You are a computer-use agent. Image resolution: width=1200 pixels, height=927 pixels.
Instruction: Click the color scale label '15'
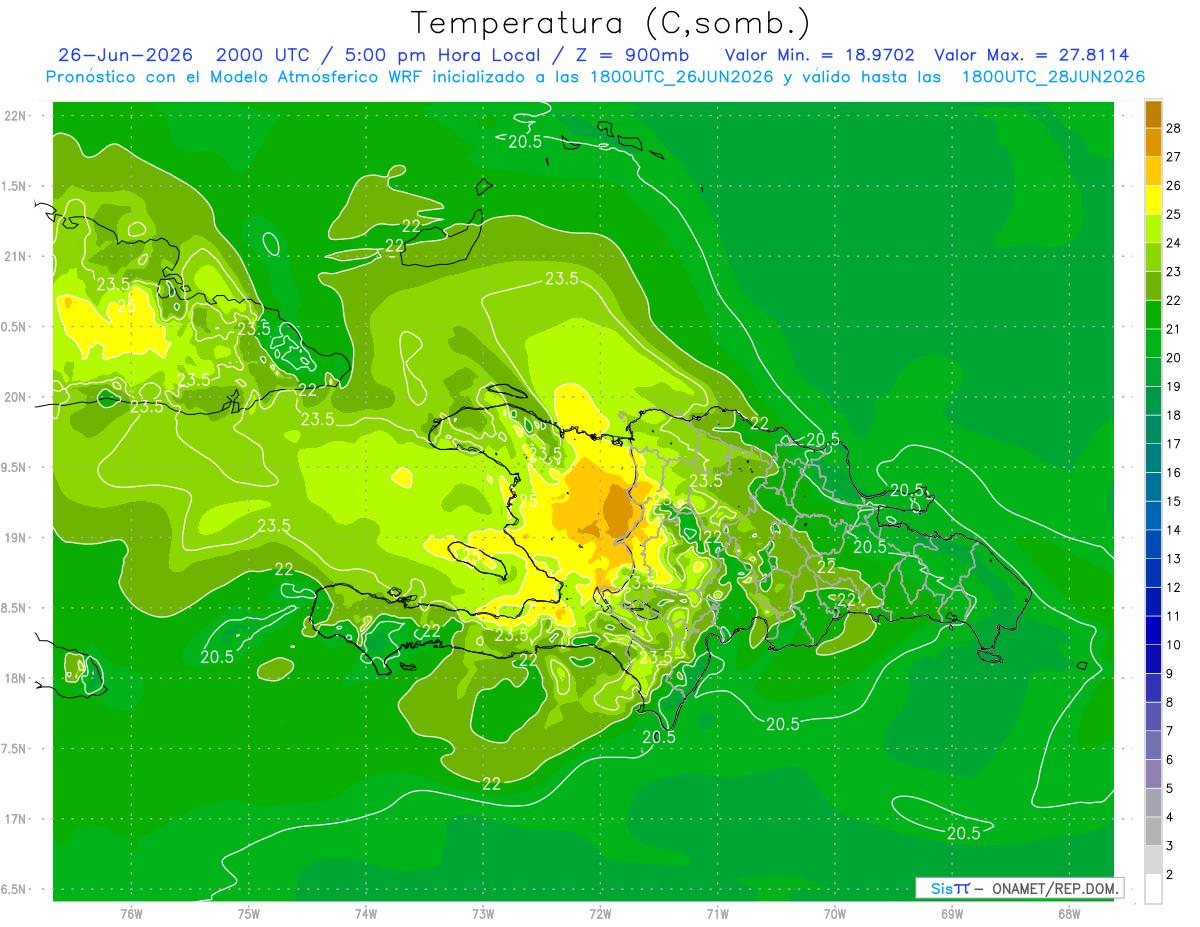click(x=1174, y=501)
